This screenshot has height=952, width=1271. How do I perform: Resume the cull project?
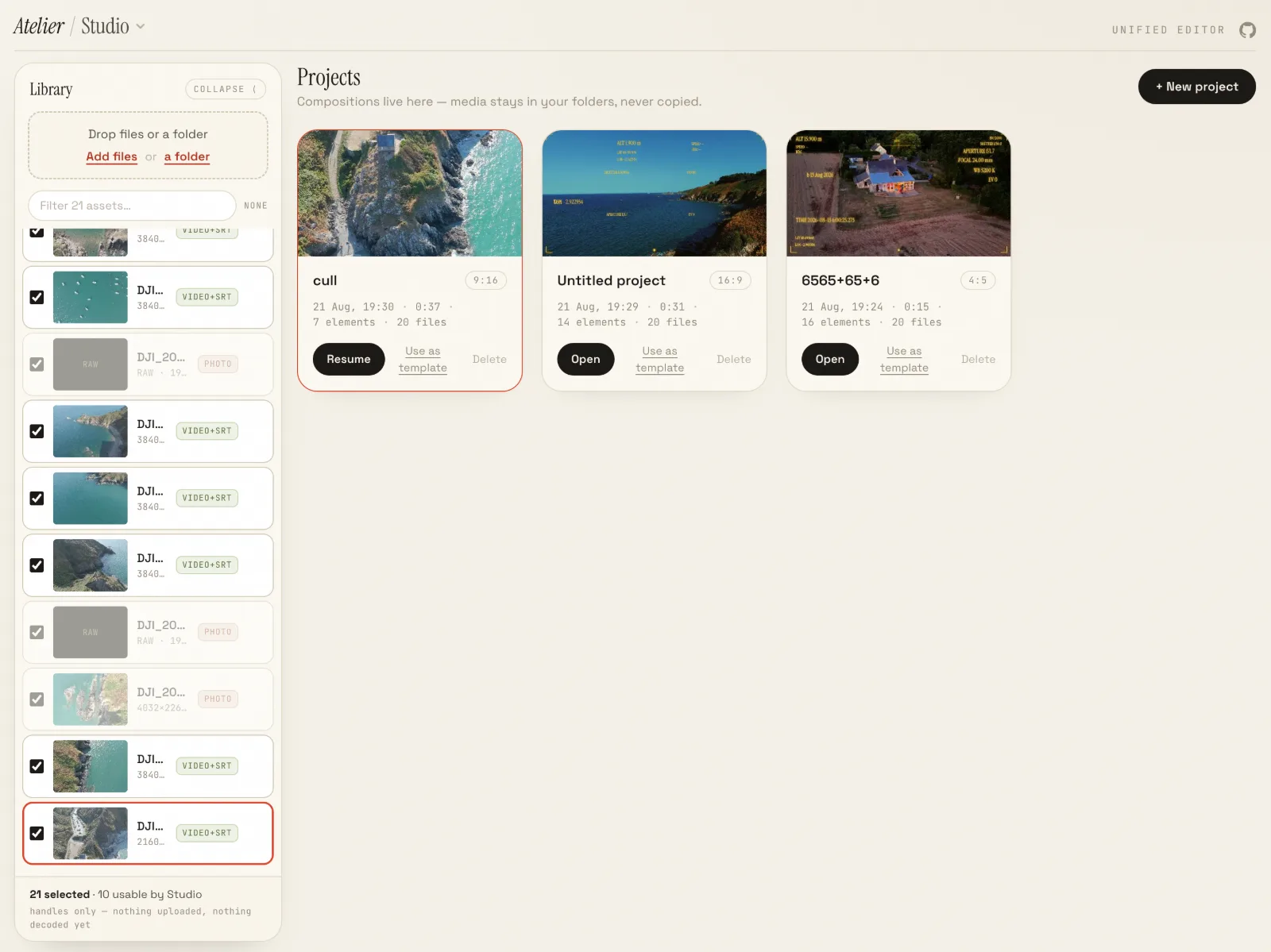coord(349,359)
